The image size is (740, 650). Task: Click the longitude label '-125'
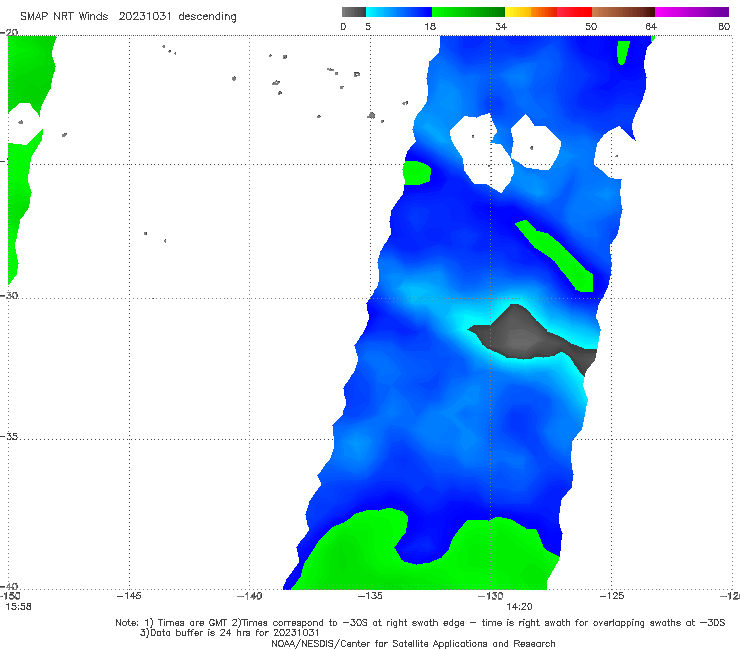612,596
